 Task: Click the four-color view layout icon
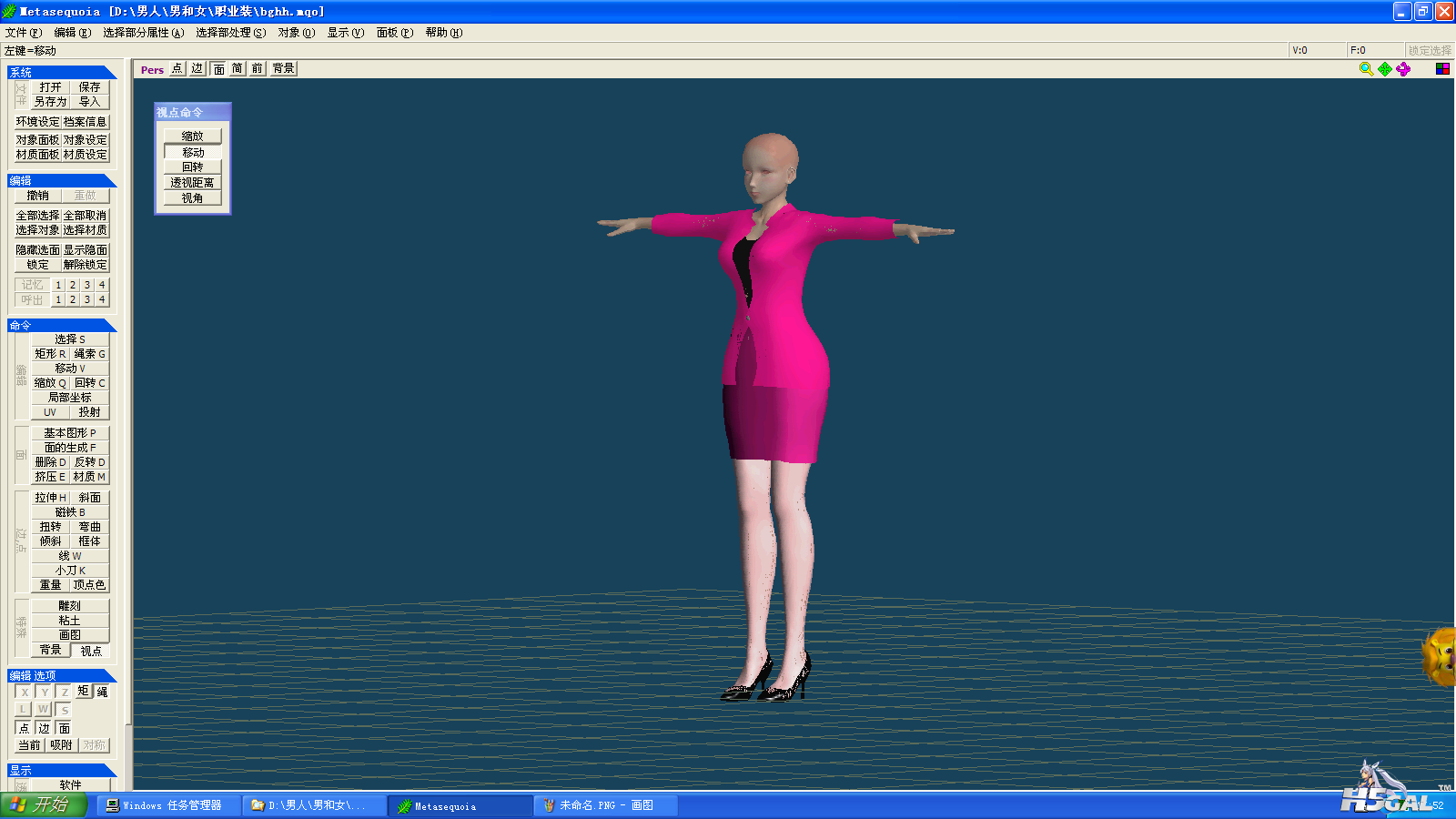pyautogui.click(x=1442, y=69)
